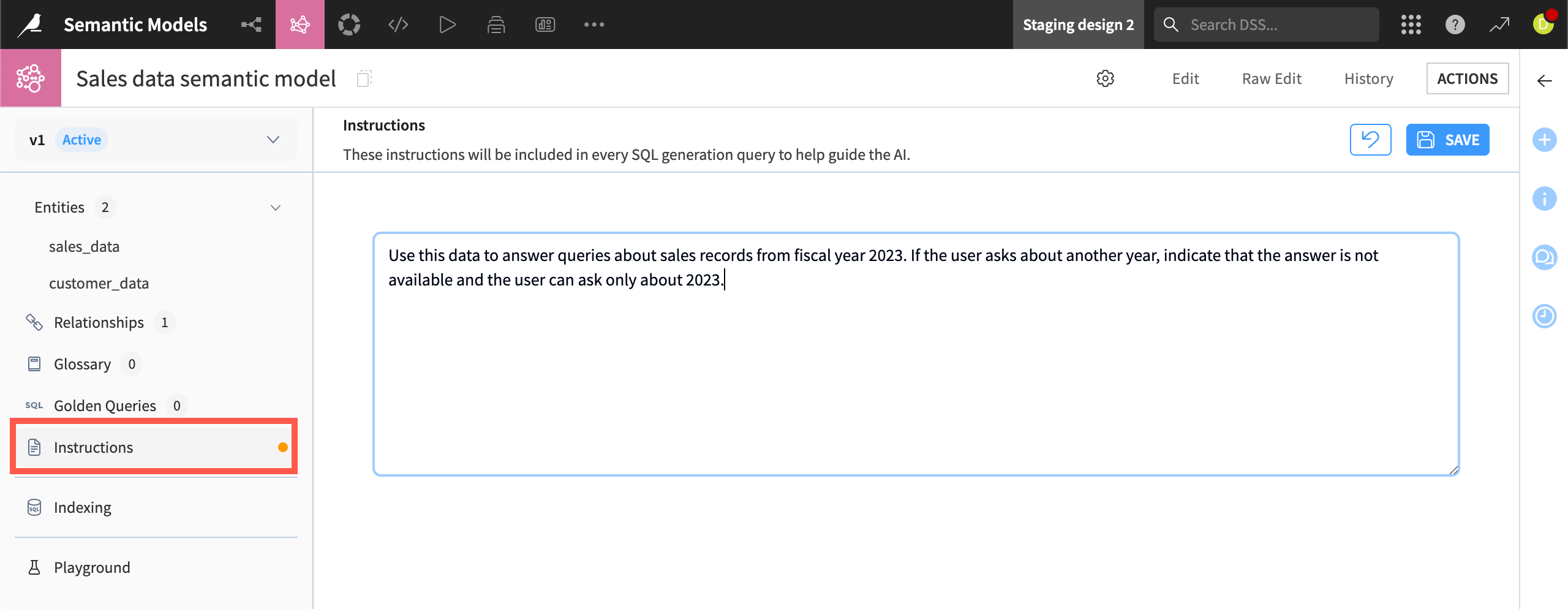Screen dimensions: 1568x609
Task: Open Golden Queries in the sidebar
Action: point(105,405)
